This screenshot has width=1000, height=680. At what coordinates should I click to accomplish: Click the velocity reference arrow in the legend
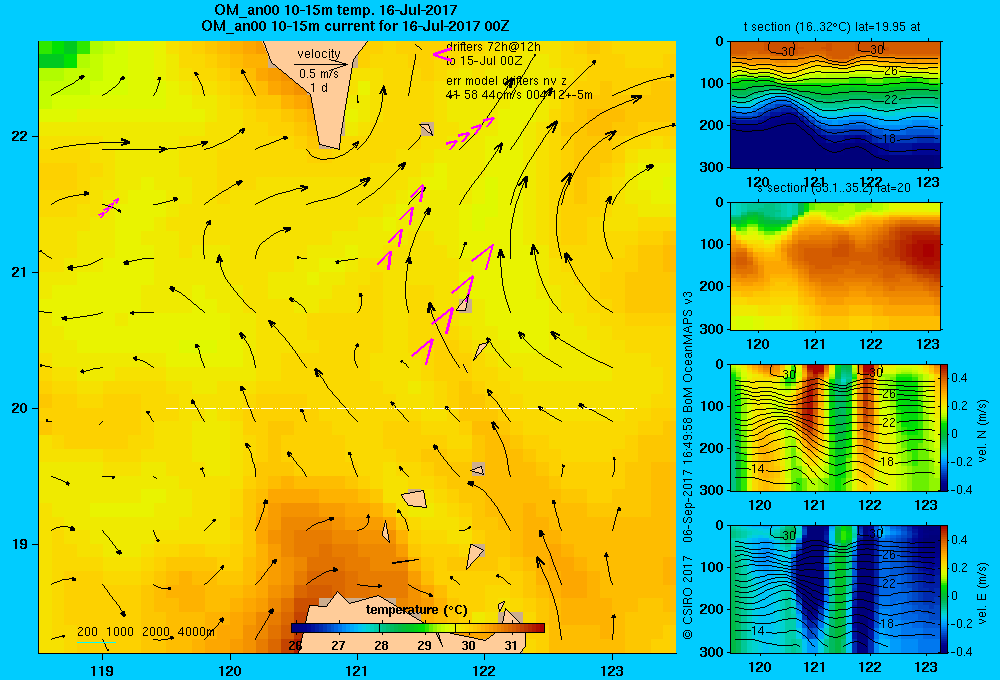pos(321,64)
